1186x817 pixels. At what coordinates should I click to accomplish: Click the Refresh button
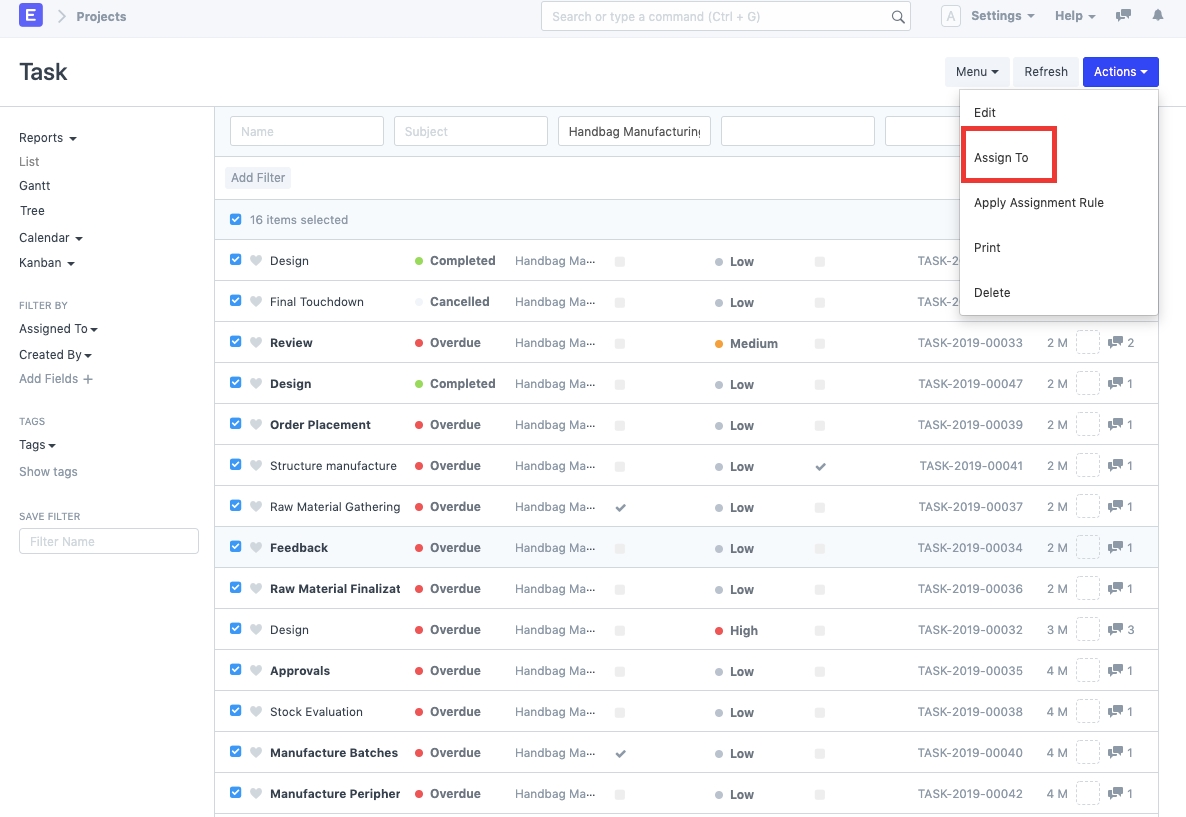1046,72
